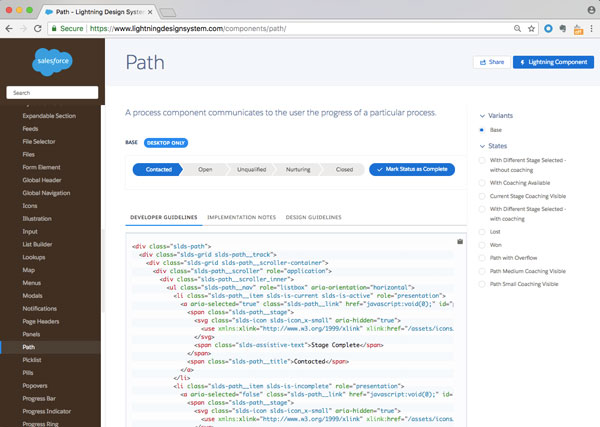
Task: Open Progress Bar in sidebar
Action: pos(39,399)
